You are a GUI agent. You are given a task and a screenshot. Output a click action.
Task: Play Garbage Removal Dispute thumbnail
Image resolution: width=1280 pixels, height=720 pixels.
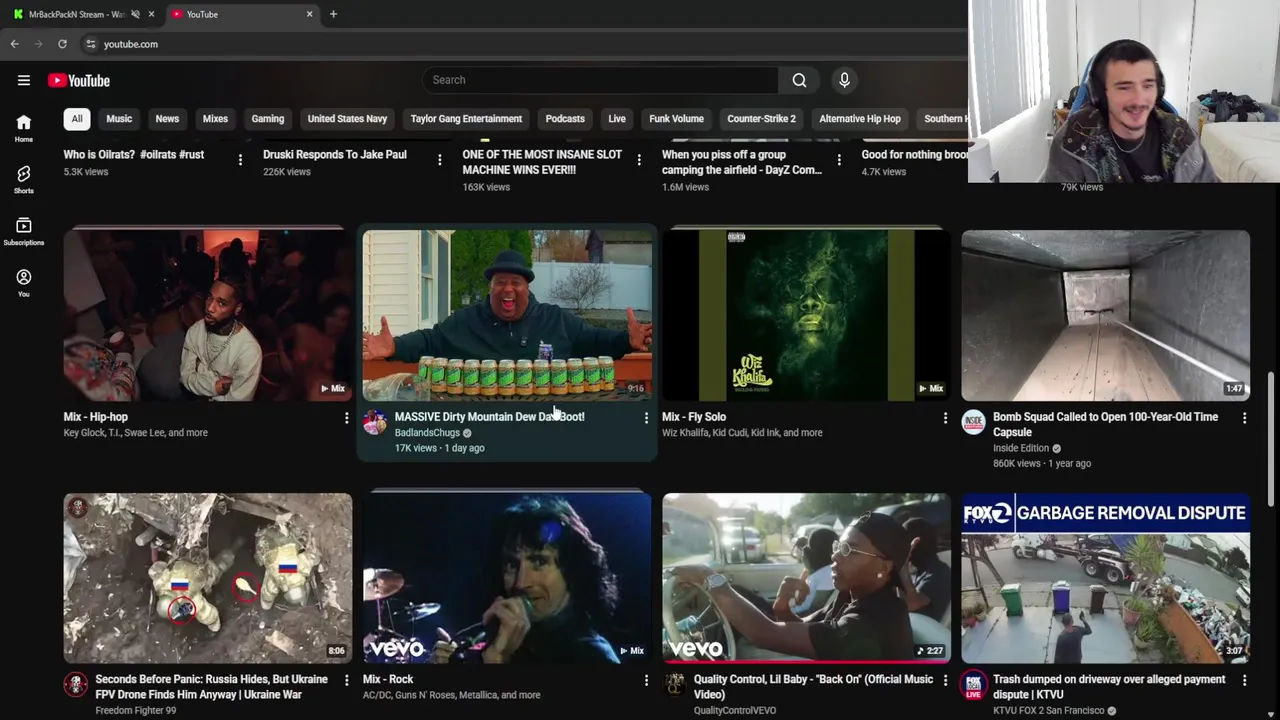1105,578
